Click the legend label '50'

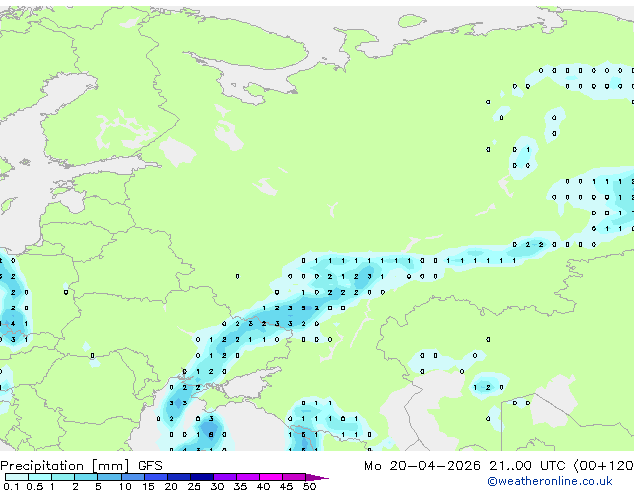[x=309, y=486]
